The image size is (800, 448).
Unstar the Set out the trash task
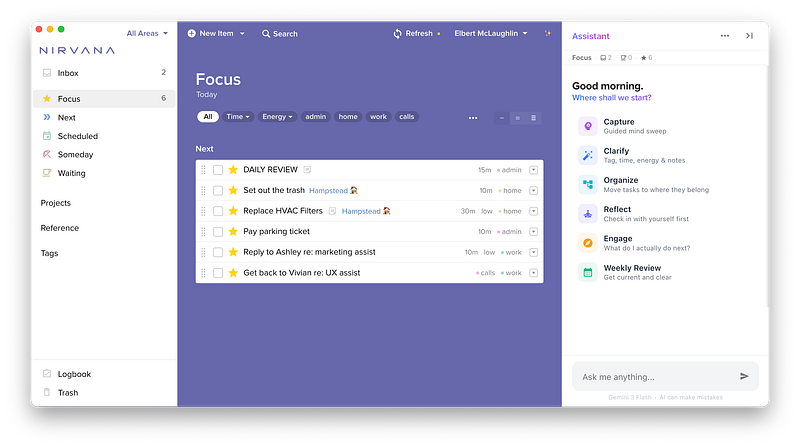click(233, 190)
